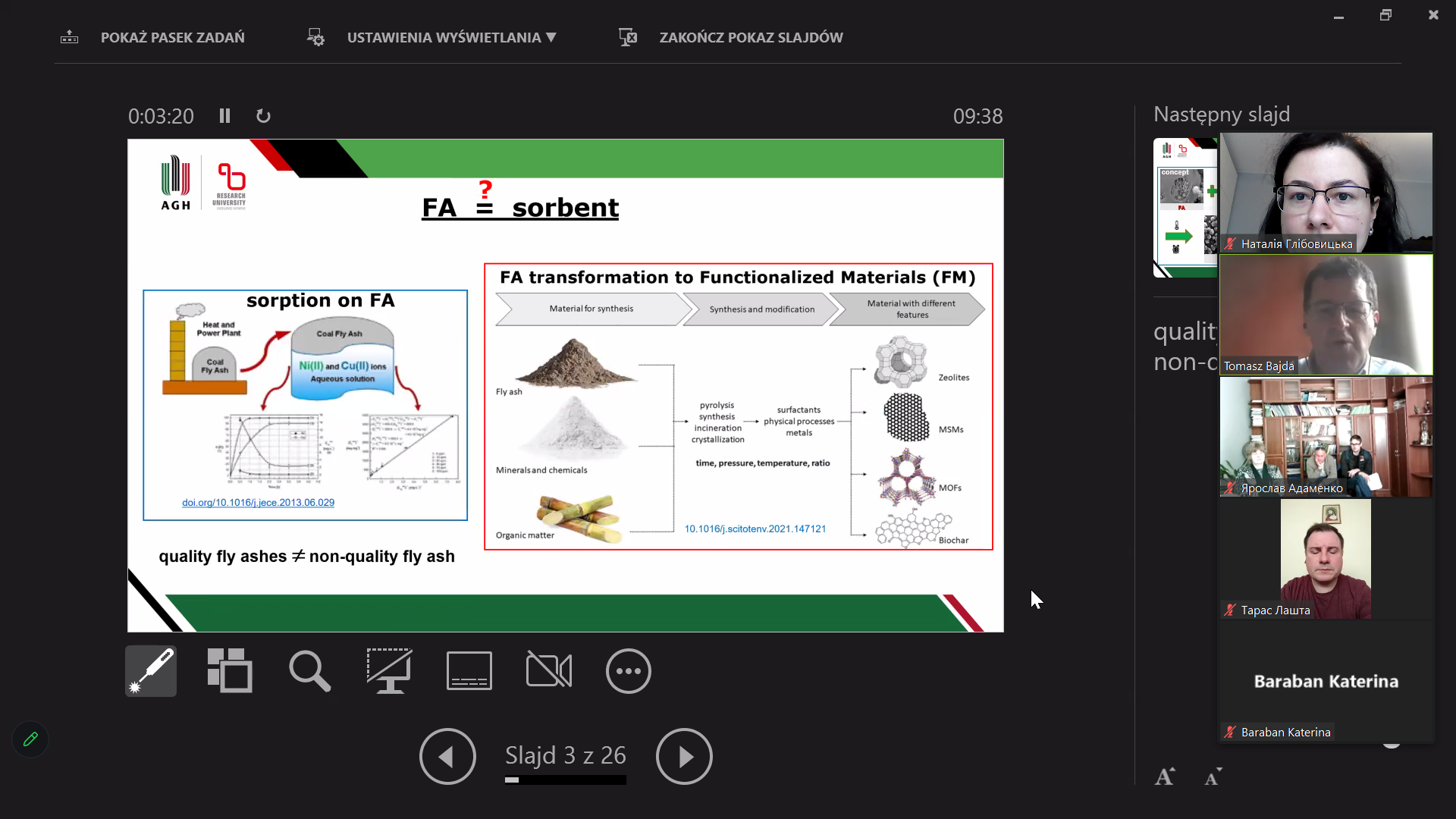The height and width of the screenshot is (819, 1456).
Task: Black out the slide show screen
Action: coord(389,671)
